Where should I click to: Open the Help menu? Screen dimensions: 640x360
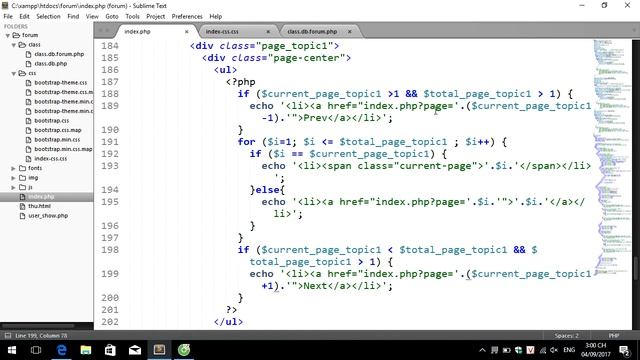click(x=216, y=16)
